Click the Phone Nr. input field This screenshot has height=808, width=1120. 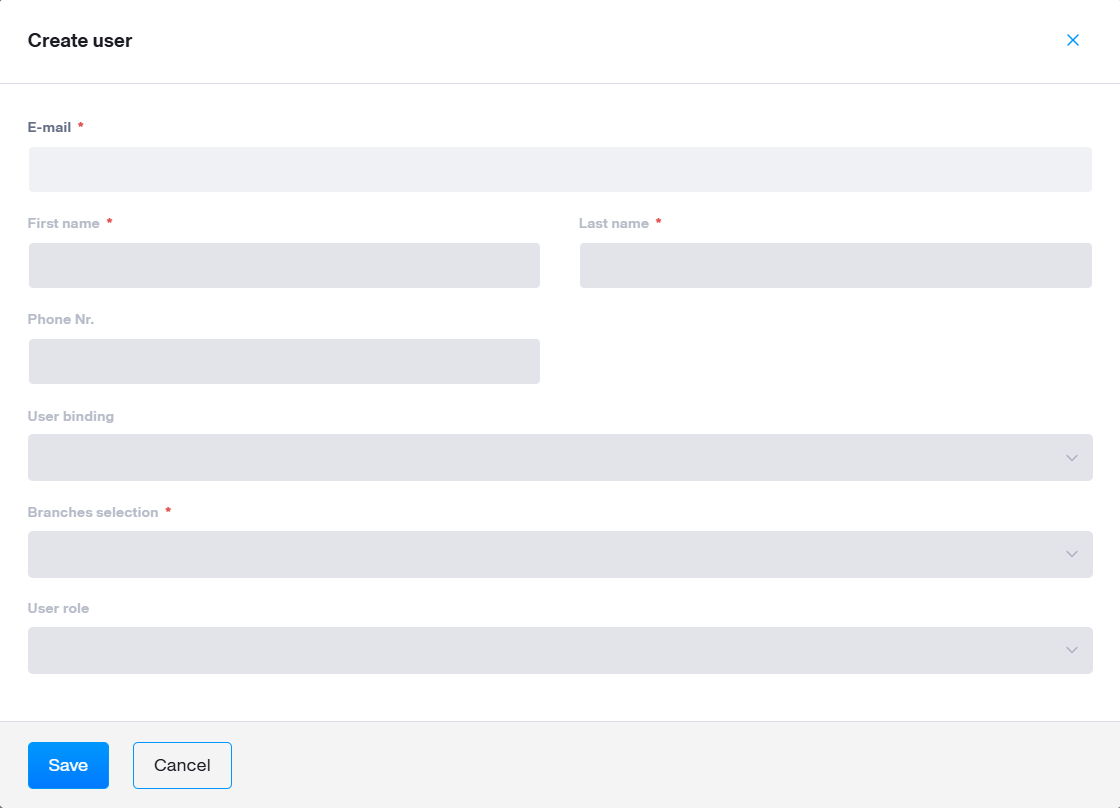[x=284, y=361]
